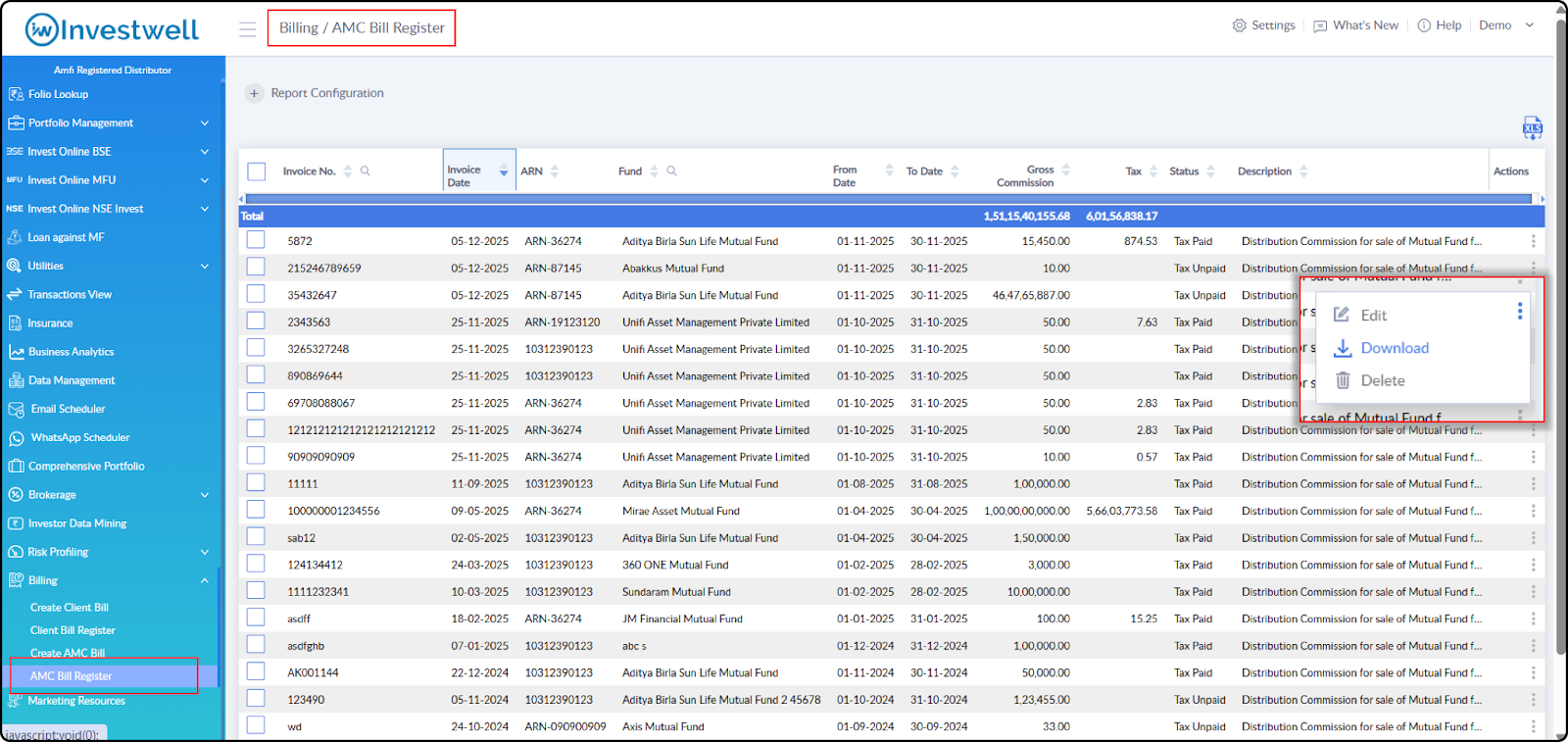Open Folio Lookup in sidebar

coord(58,94)
